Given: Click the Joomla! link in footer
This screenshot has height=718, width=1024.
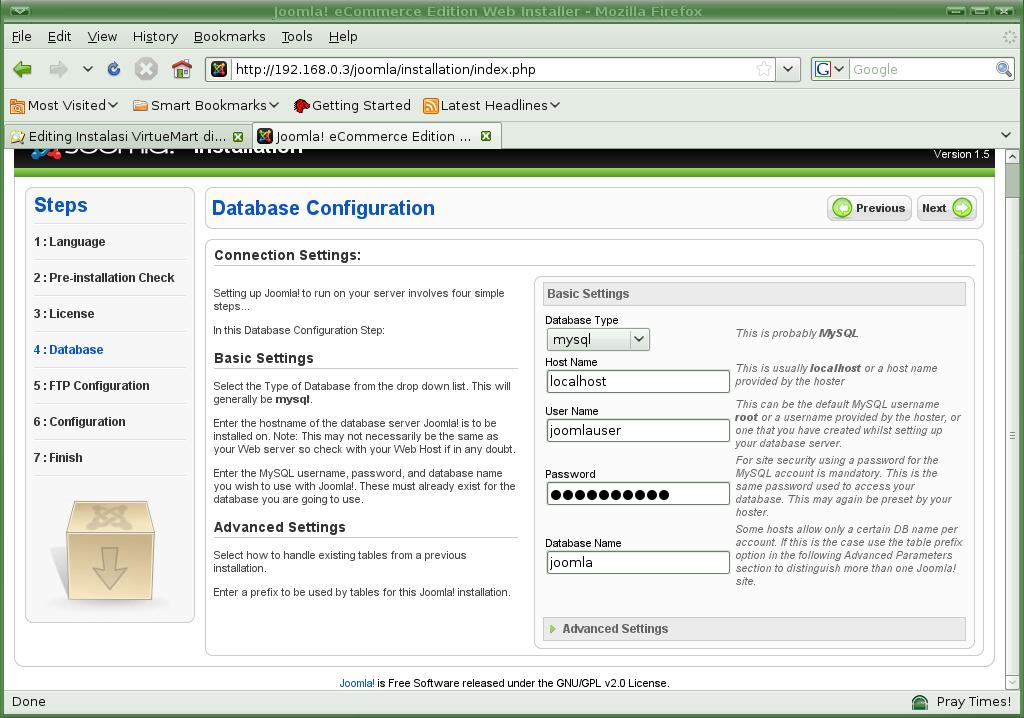Looking at the screenshot, I should coord(356,683).
